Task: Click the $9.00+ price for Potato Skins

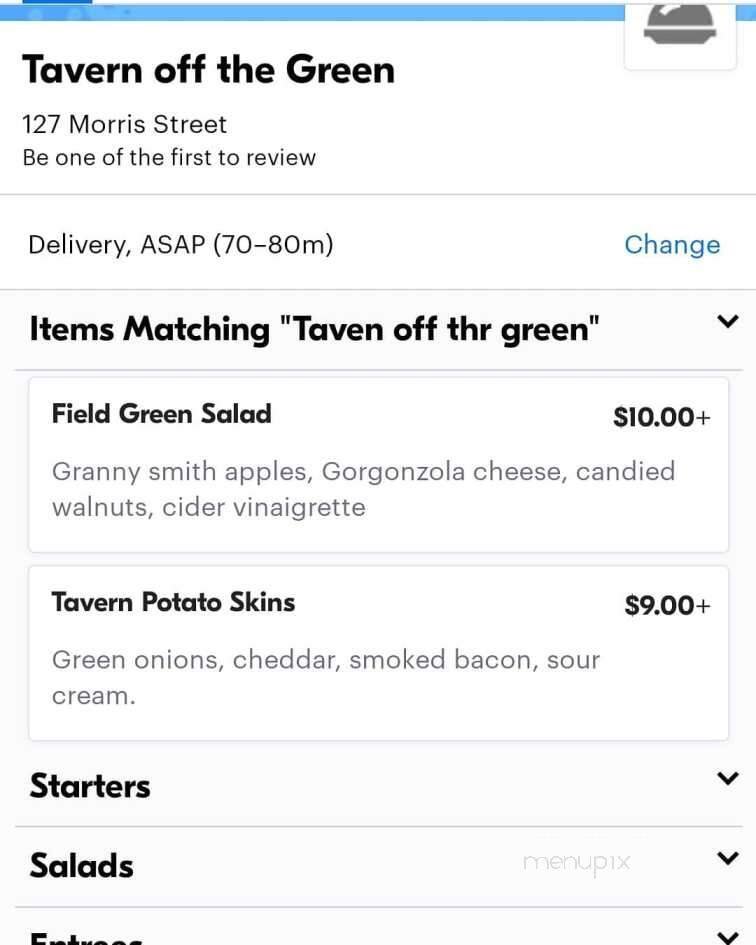Action: 667,605
